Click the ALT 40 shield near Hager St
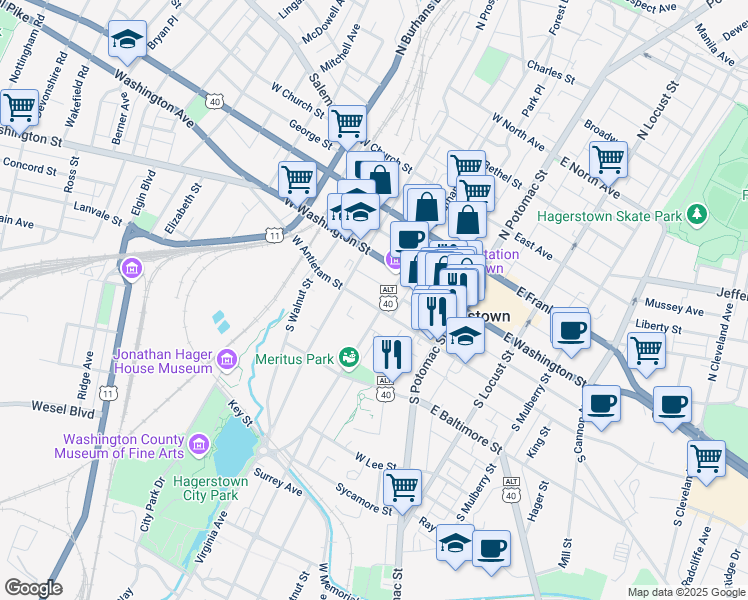748x600 pixels. pos(511,490)
